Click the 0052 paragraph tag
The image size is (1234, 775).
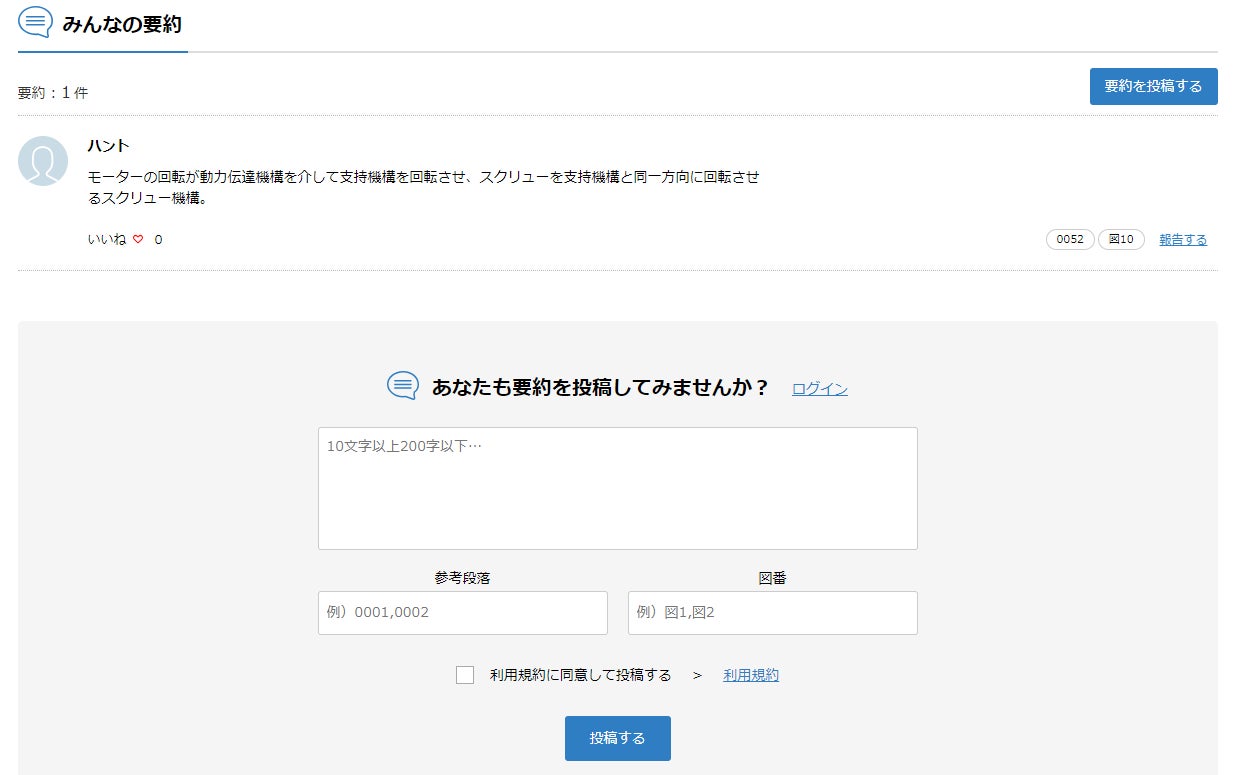(1070, 240)
